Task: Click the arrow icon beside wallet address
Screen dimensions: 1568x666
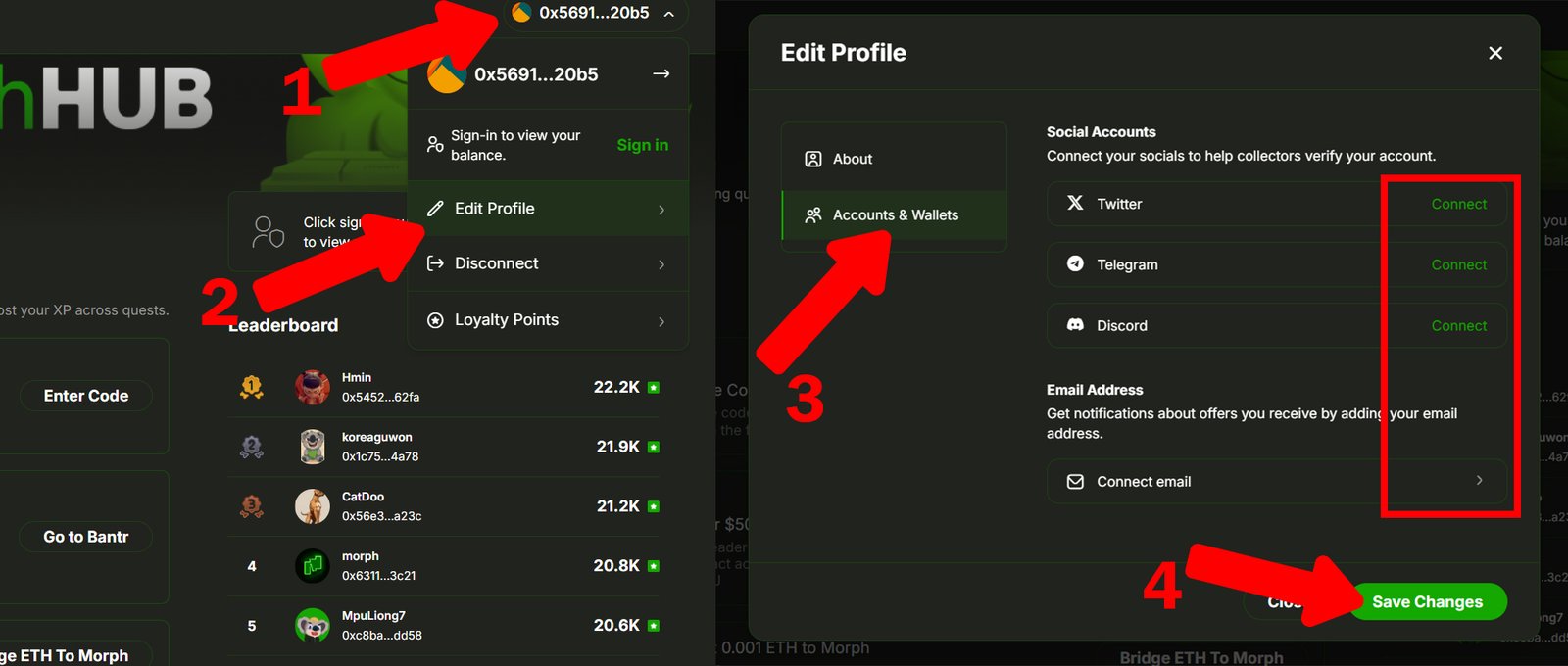Action: click(x=661, y=74)
